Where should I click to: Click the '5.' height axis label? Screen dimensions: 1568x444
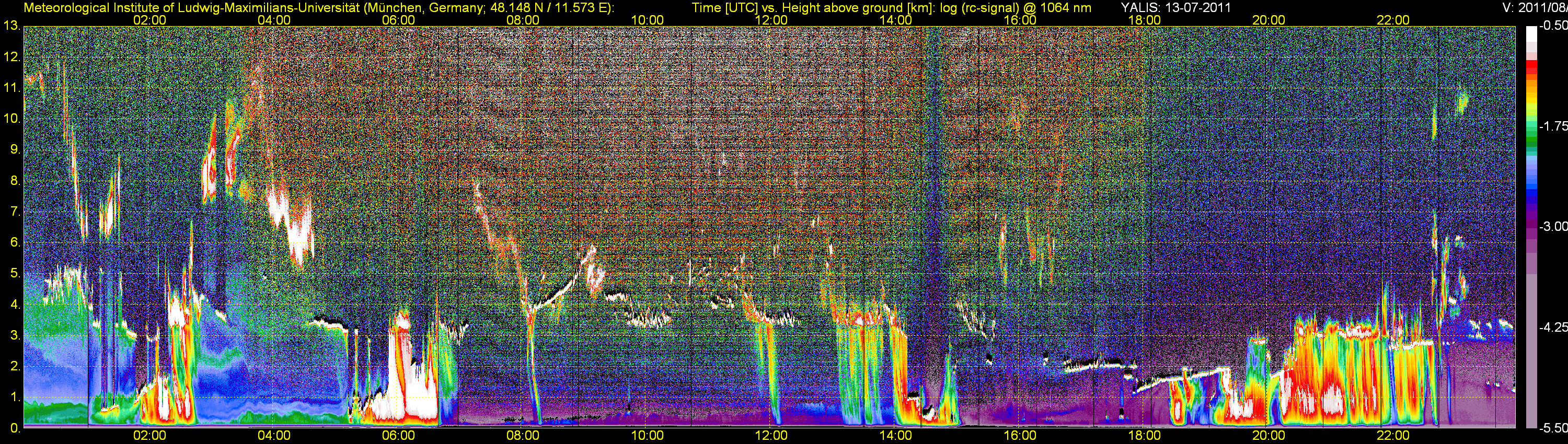(16, 274)
